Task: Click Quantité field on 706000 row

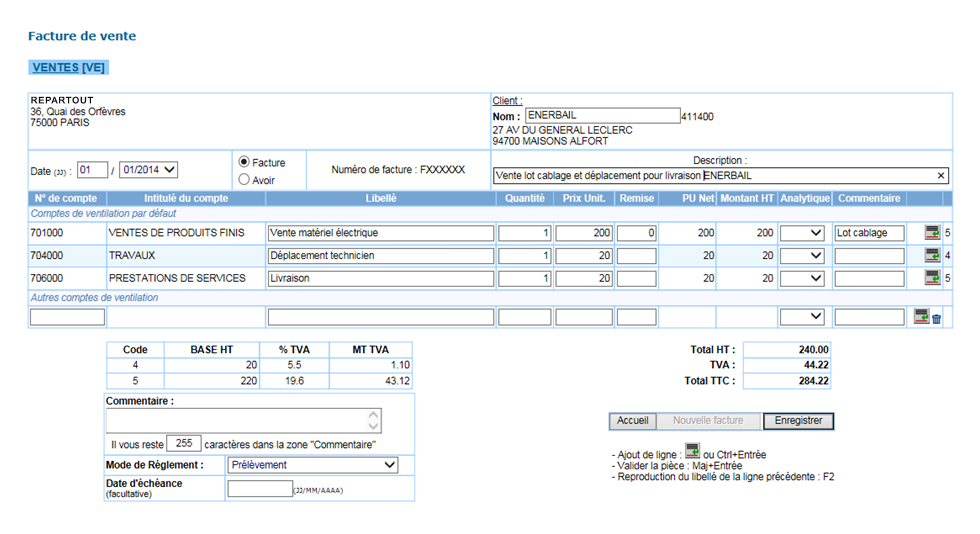Action: [x=524, y=278]
